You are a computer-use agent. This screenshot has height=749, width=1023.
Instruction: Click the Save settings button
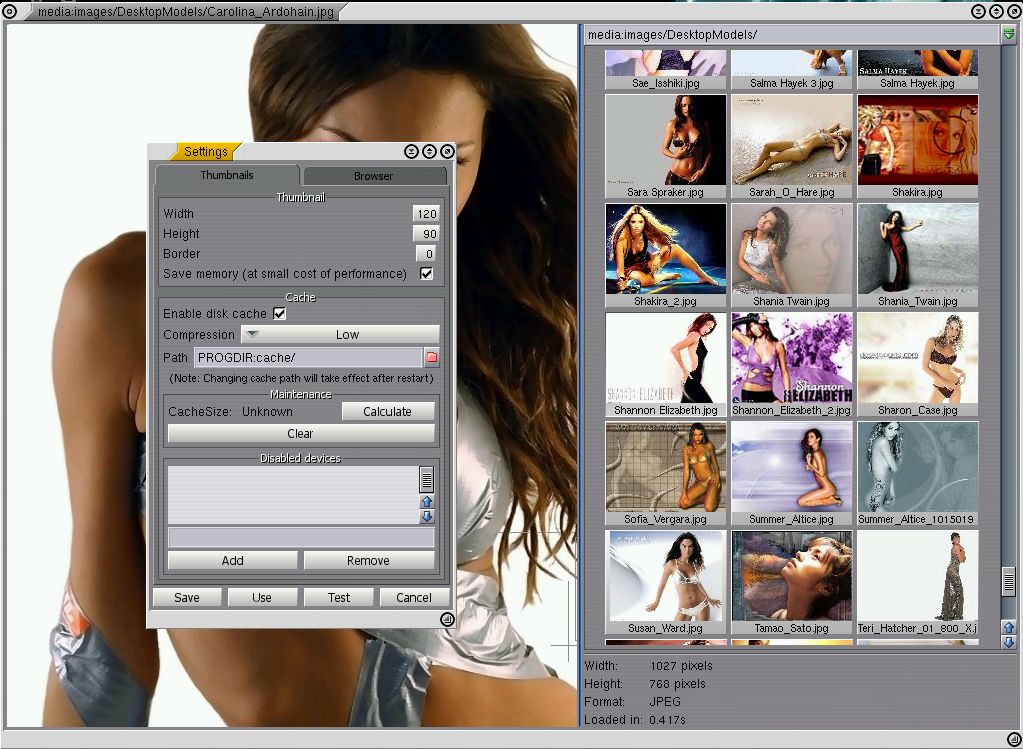coord(187,597)
